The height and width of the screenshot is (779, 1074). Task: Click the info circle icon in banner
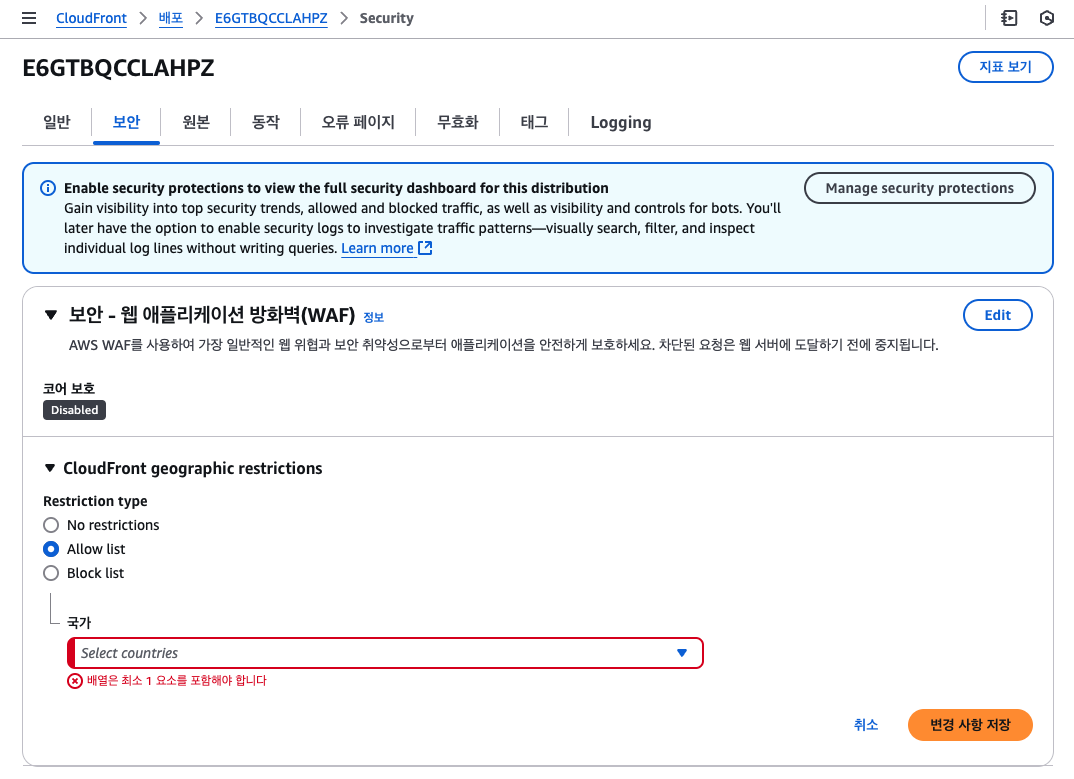pyautogui.click(x=48, y=188)
